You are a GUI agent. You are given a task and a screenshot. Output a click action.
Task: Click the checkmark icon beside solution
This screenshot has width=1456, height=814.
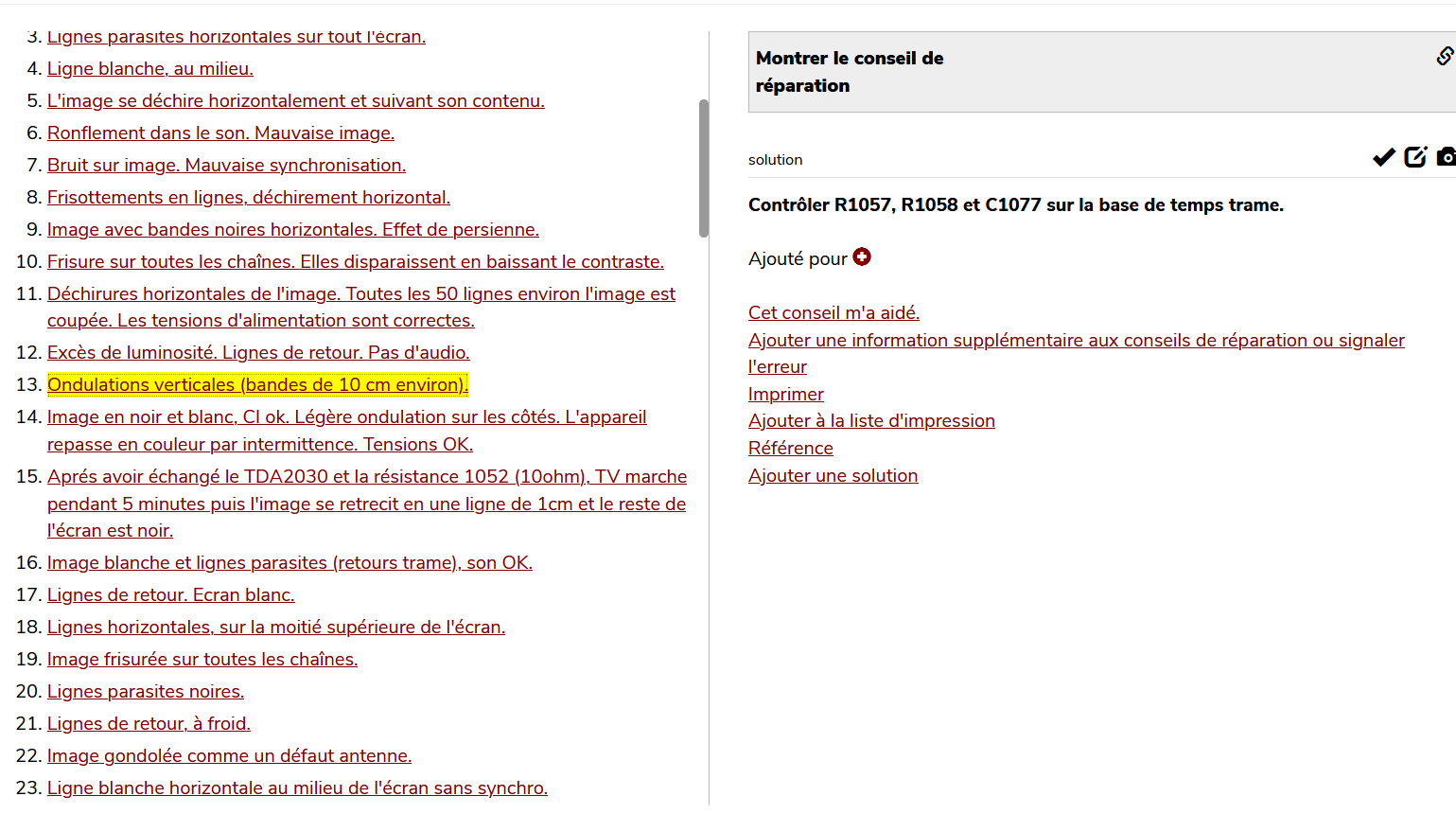point(1384,157)
